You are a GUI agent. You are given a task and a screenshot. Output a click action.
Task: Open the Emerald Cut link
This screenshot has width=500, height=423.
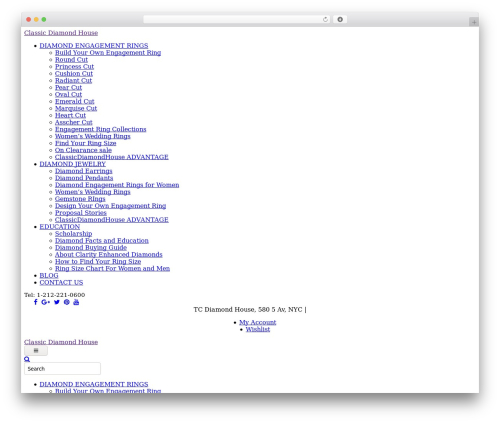75,101
